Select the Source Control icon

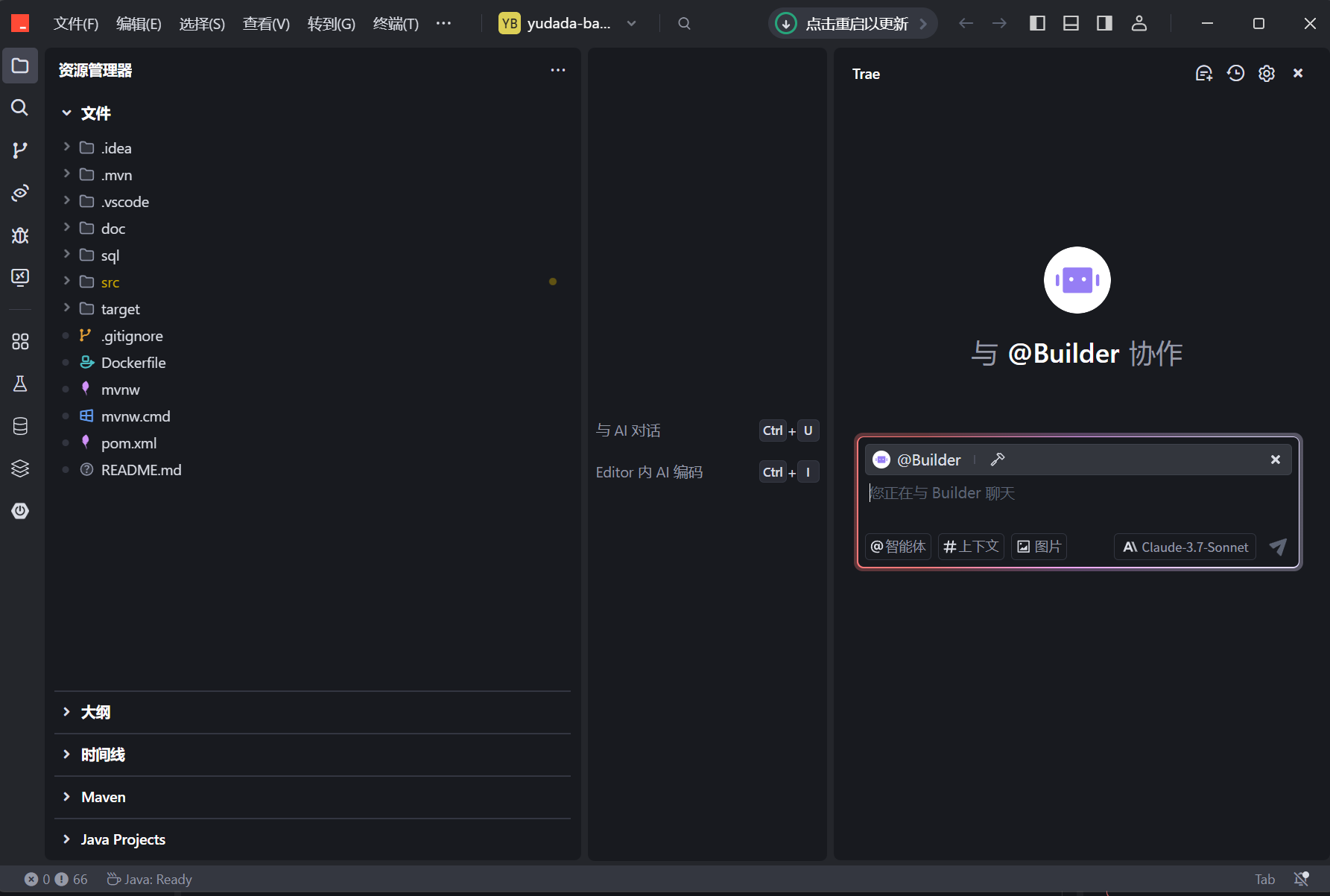(x=20, y=150)
